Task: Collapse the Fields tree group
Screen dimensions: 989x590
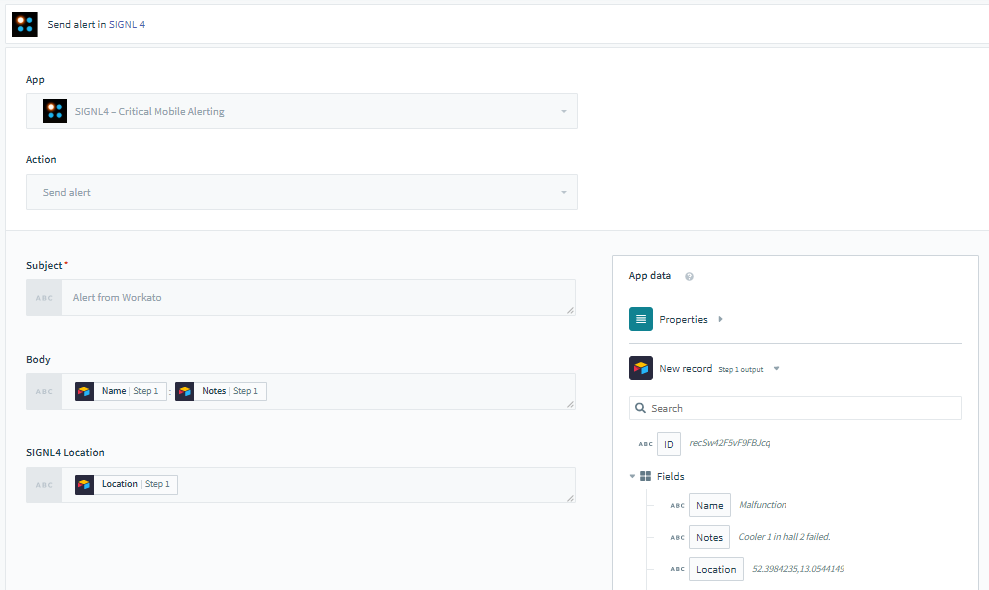Action: pos(633,476)
